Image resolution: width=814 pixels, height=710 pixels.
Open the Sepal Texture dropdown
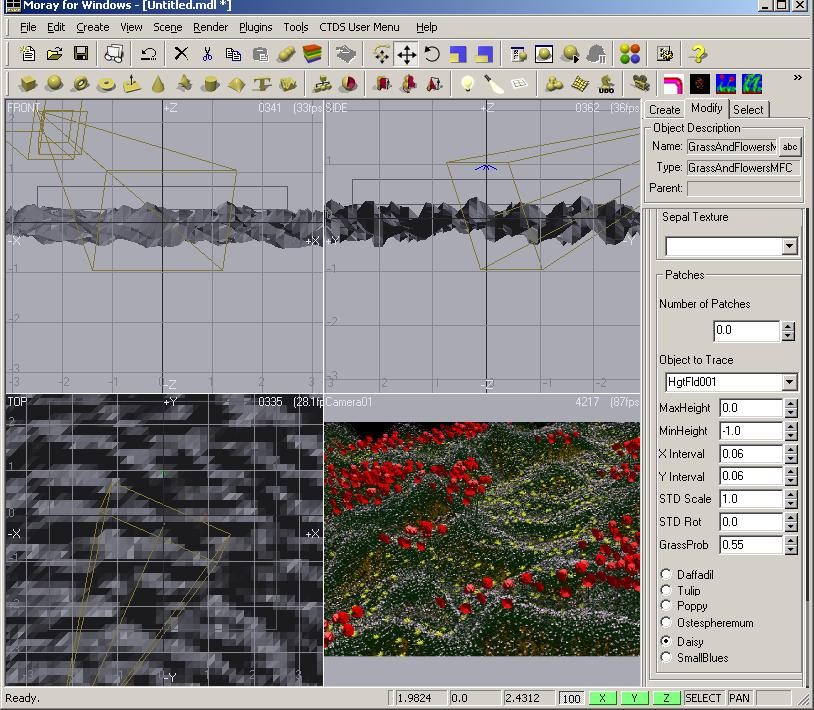pyautogui.click(x=789, y=246)
